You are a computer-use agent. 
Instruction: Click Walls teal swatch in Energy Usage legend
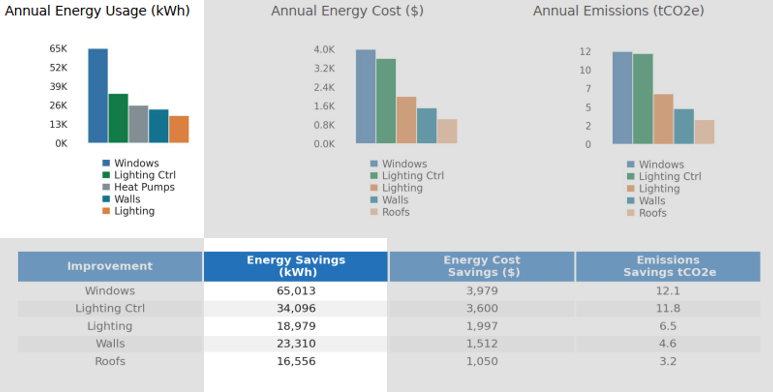point(106,199)
